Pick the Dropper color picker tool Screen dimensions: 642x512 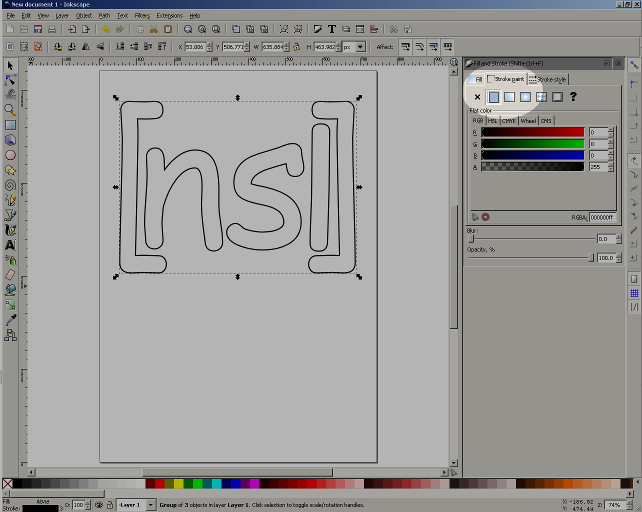point(10,319)
